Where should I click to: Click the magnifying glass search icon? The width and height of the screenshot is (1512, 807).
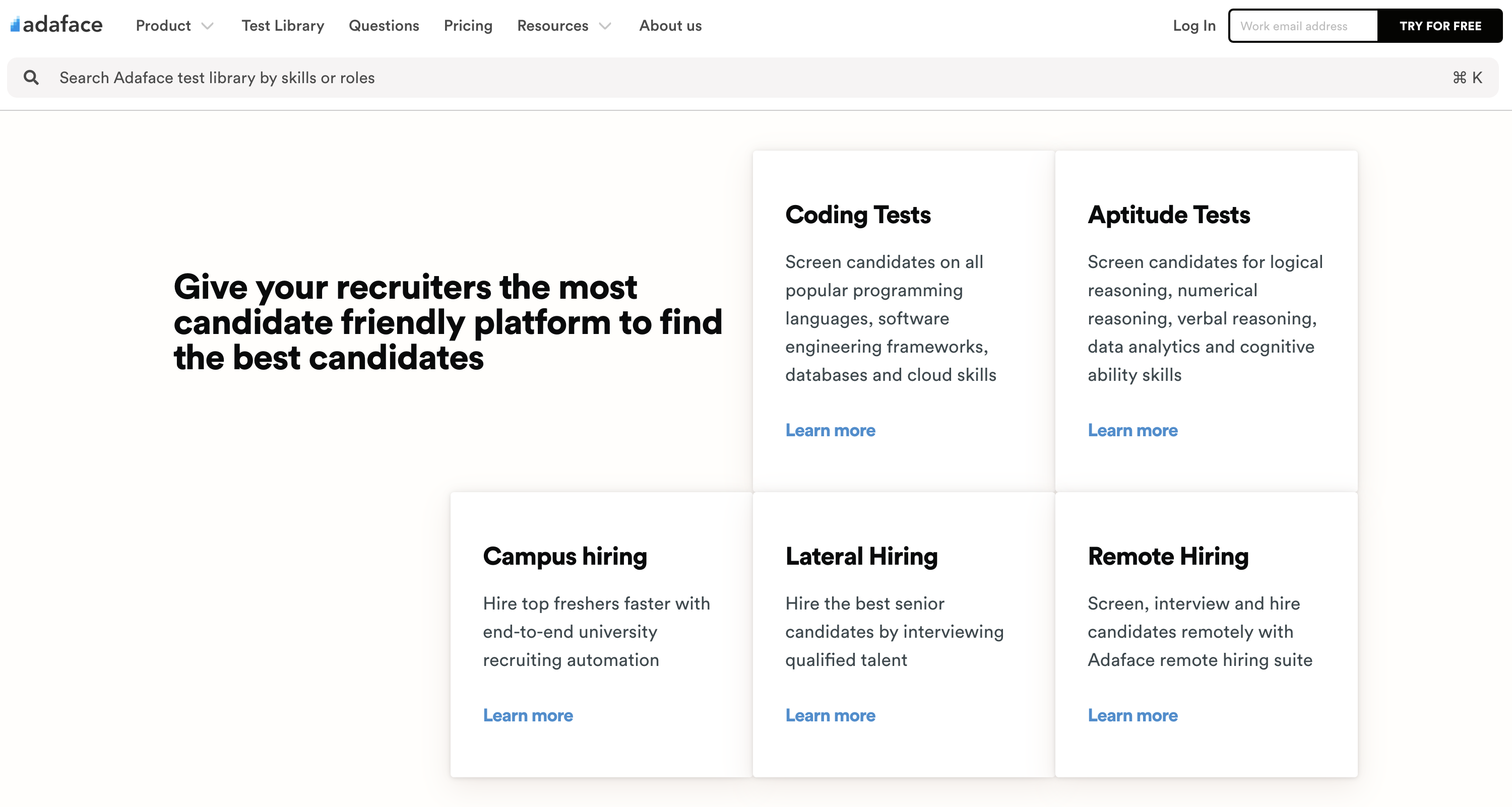(x=31, y=78)
